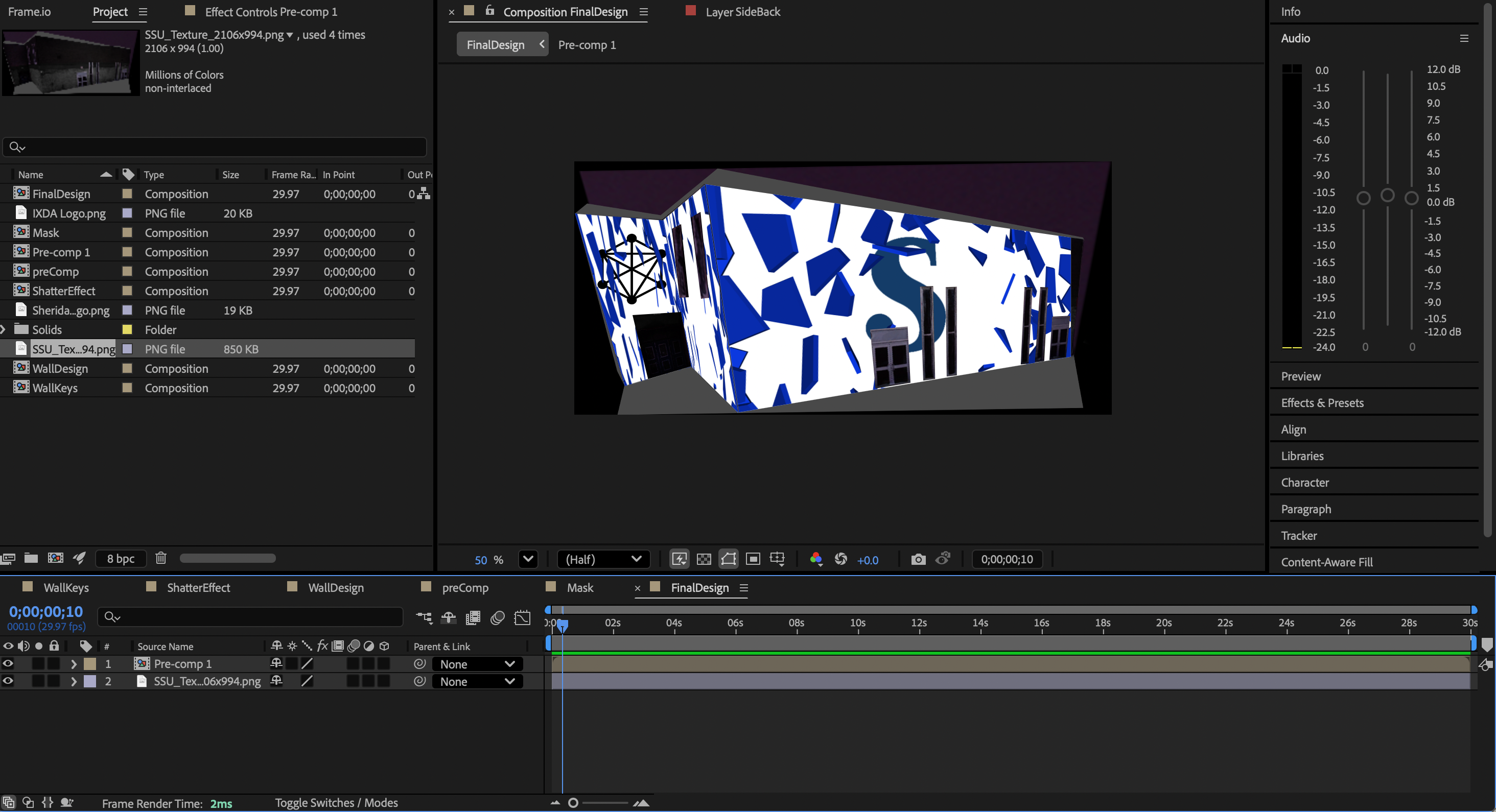Switch to the ShatterEffect timeline tab
This screenshot has width=1496, height=812.
(198, 587)
